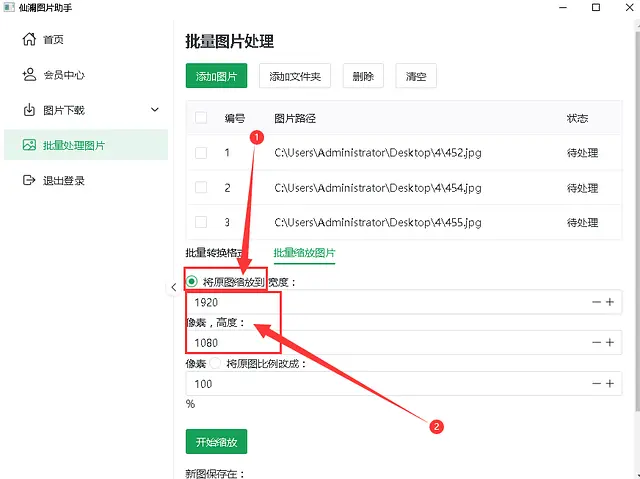
Task: Click the 图片下载 download icon
Action: click(x=29, y=110)
